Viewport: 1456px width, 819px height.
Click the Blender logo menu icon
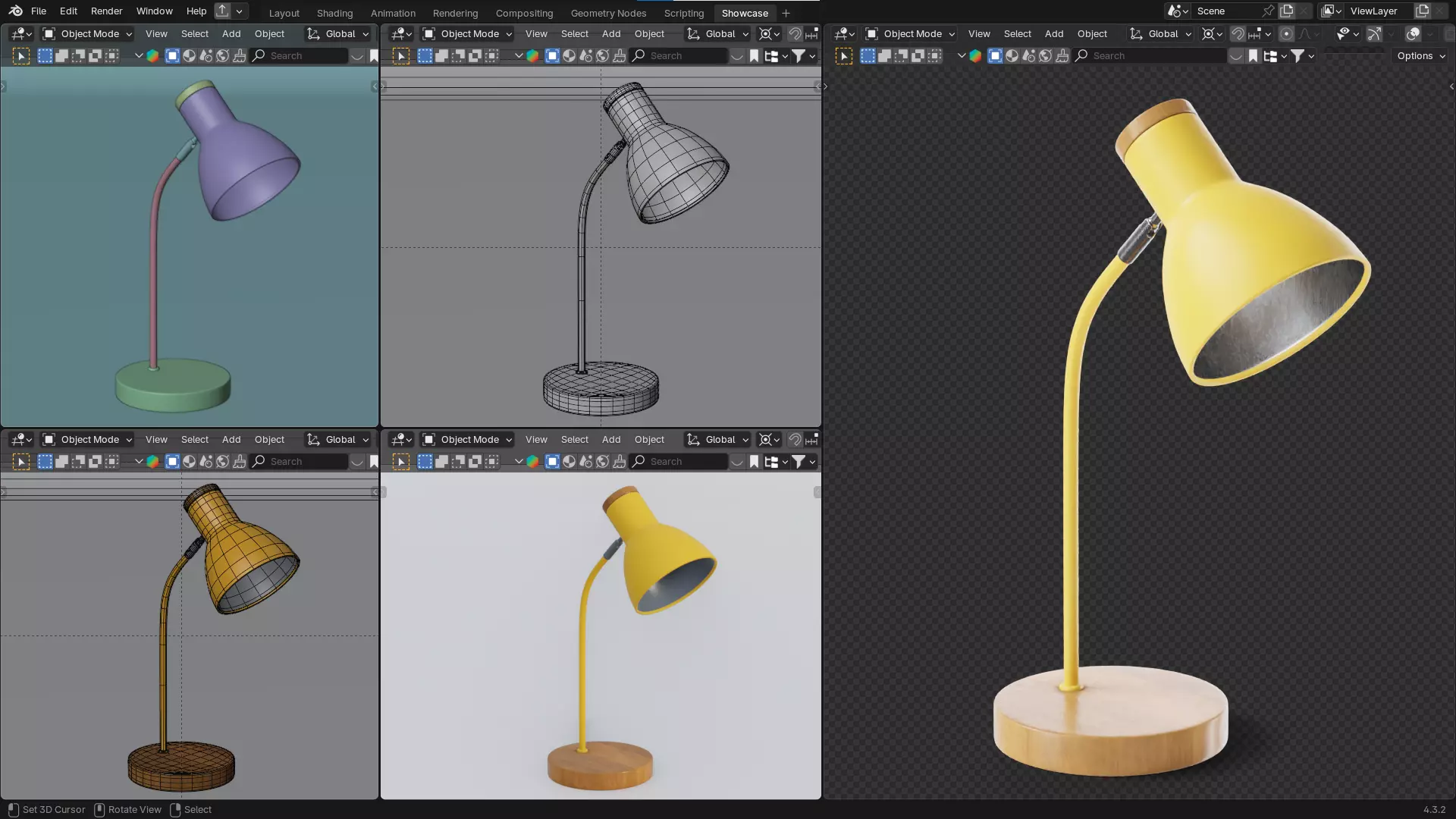coord(15,11)
